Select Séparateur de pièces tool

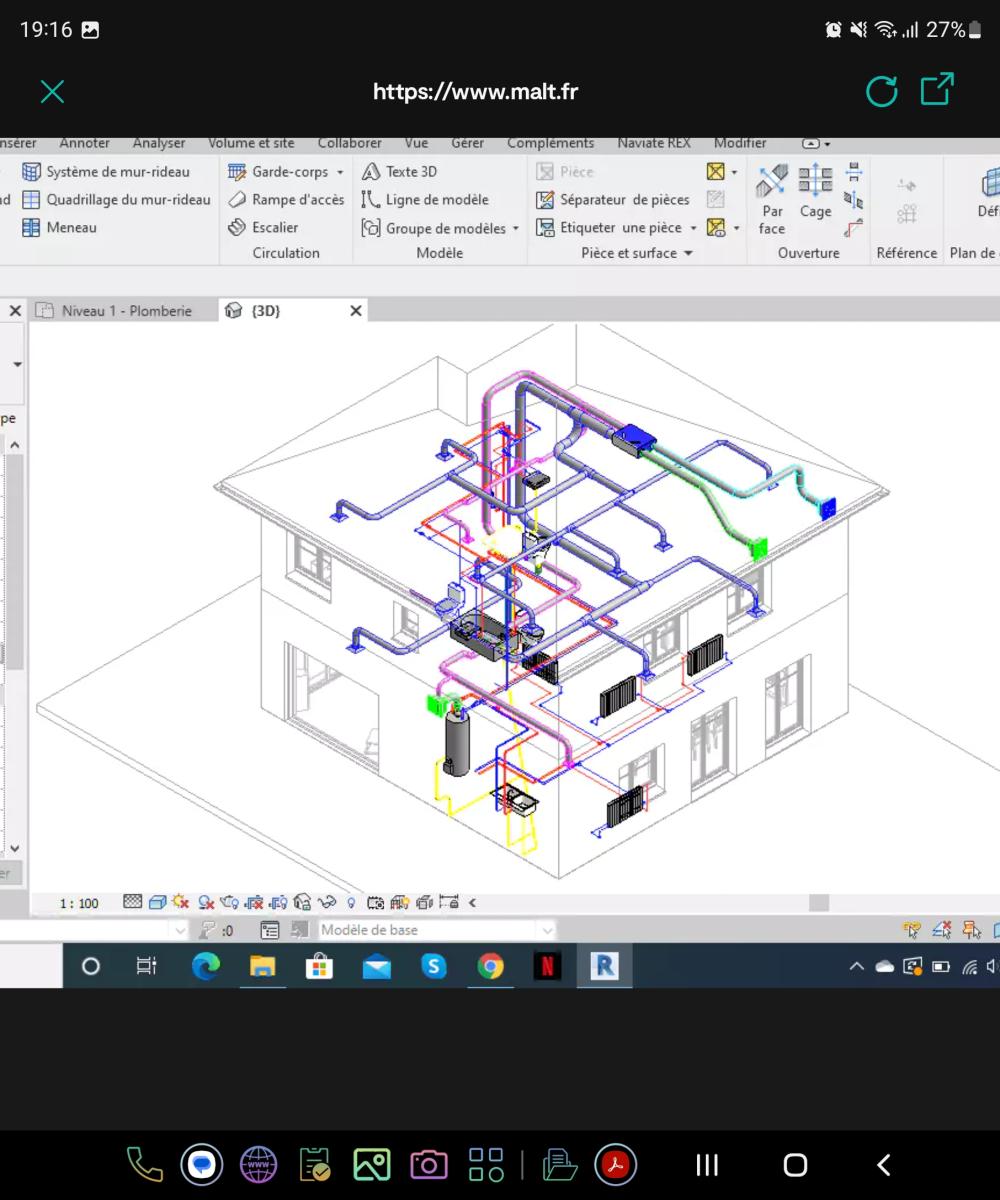click(x=613, y=199)
